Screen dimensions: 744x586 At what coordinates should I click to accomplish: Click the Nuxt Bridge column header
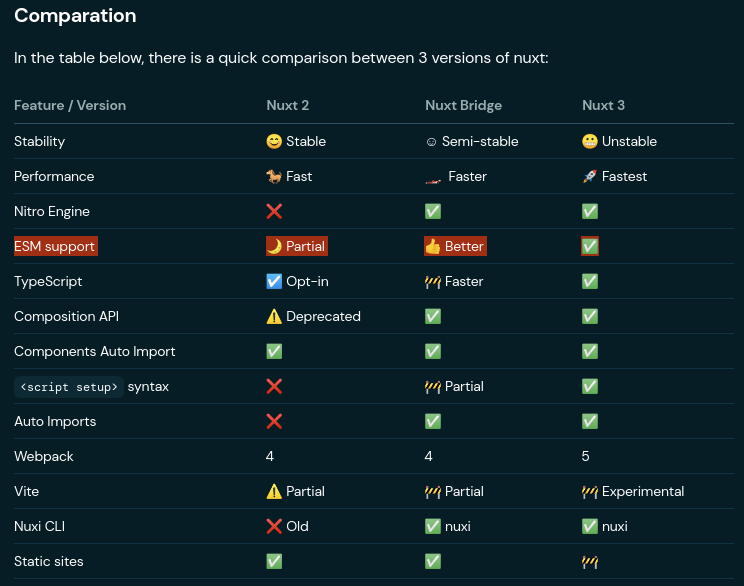pyautogui.click(x=463, y=105)
